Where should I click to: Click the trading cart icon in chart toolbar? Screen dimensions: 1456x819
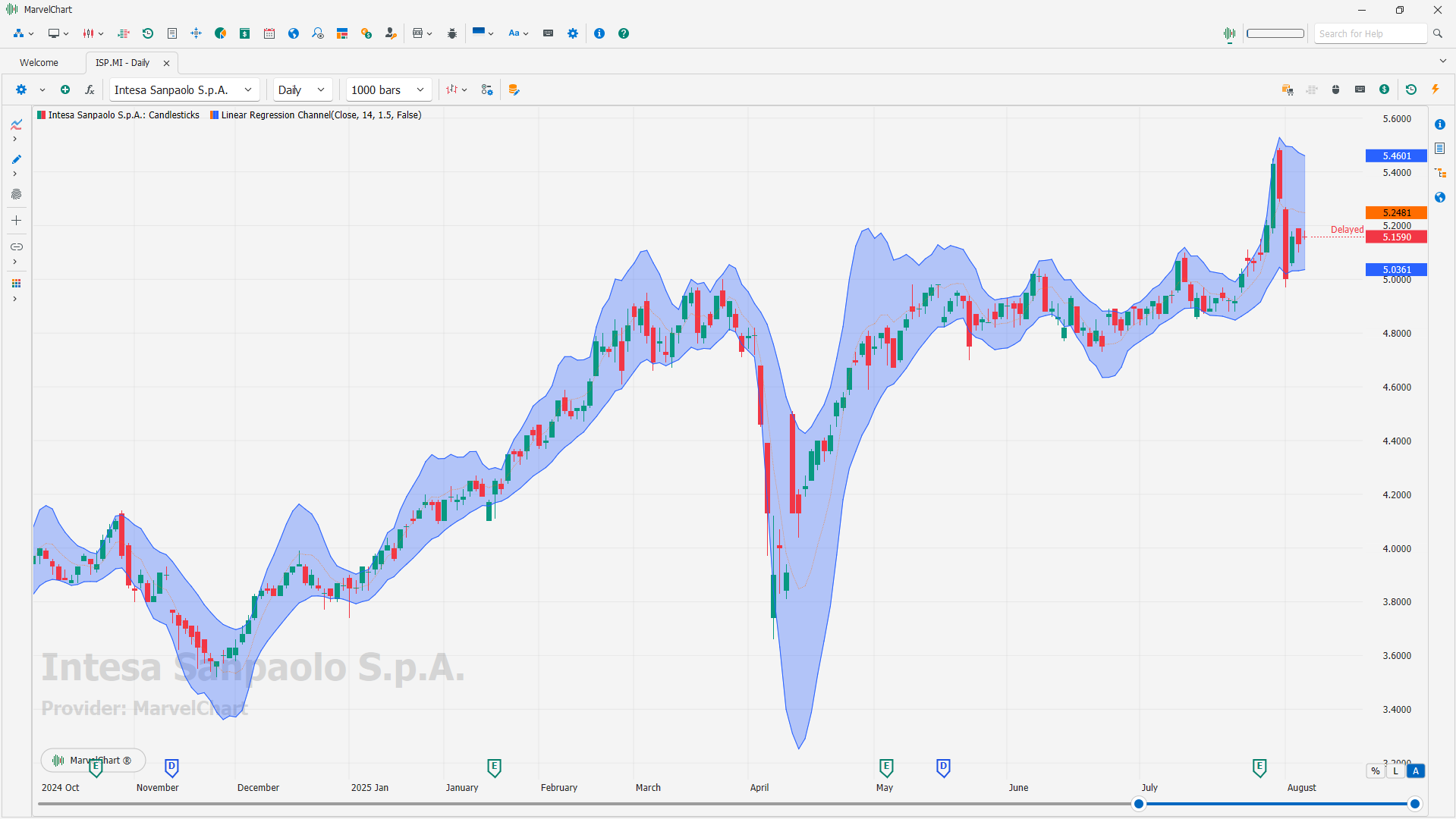[x=1288, y=89]
